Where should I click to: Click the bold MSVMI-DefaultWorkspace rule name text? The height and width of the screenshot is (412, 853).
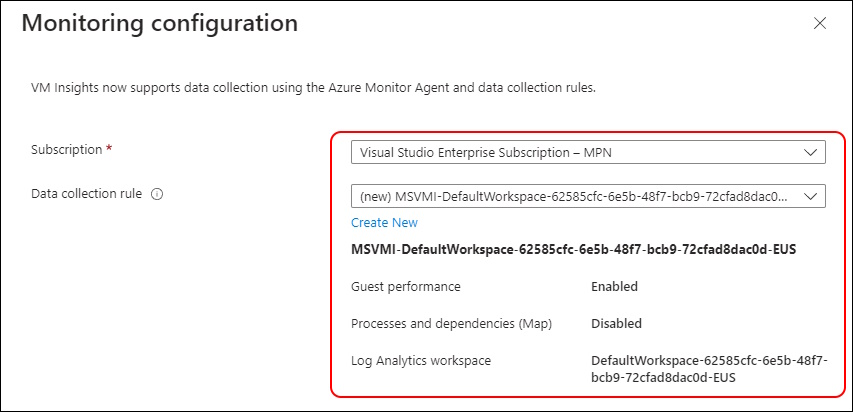coord(574,250)
